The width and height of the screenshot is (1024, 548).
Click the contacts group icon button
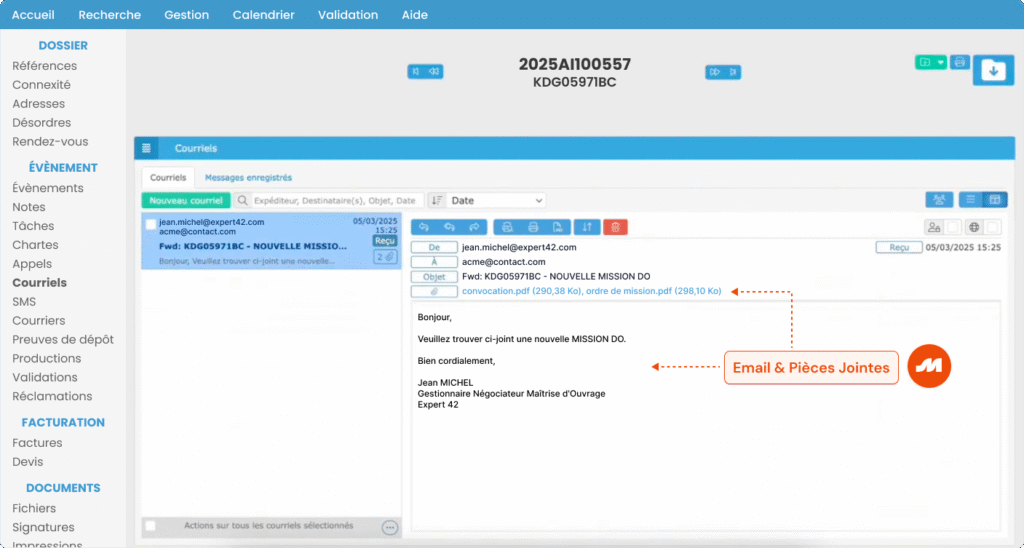click(939, 200)
